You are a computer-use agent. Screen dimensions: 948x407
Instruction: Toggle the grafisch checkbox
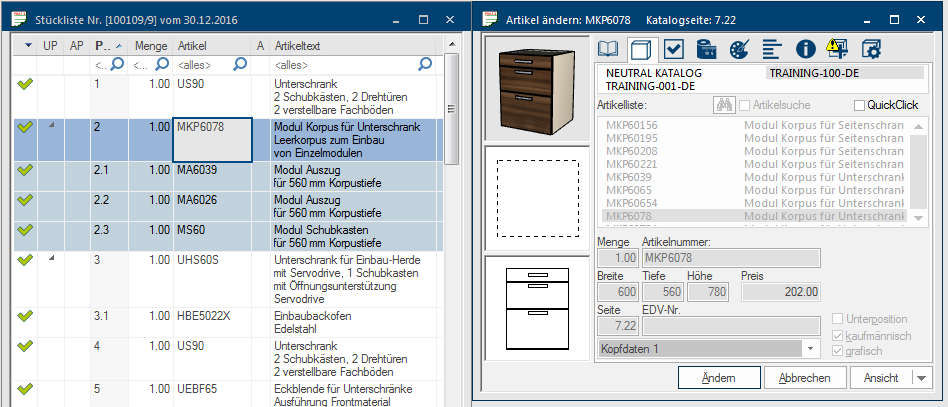pos(839,350)
